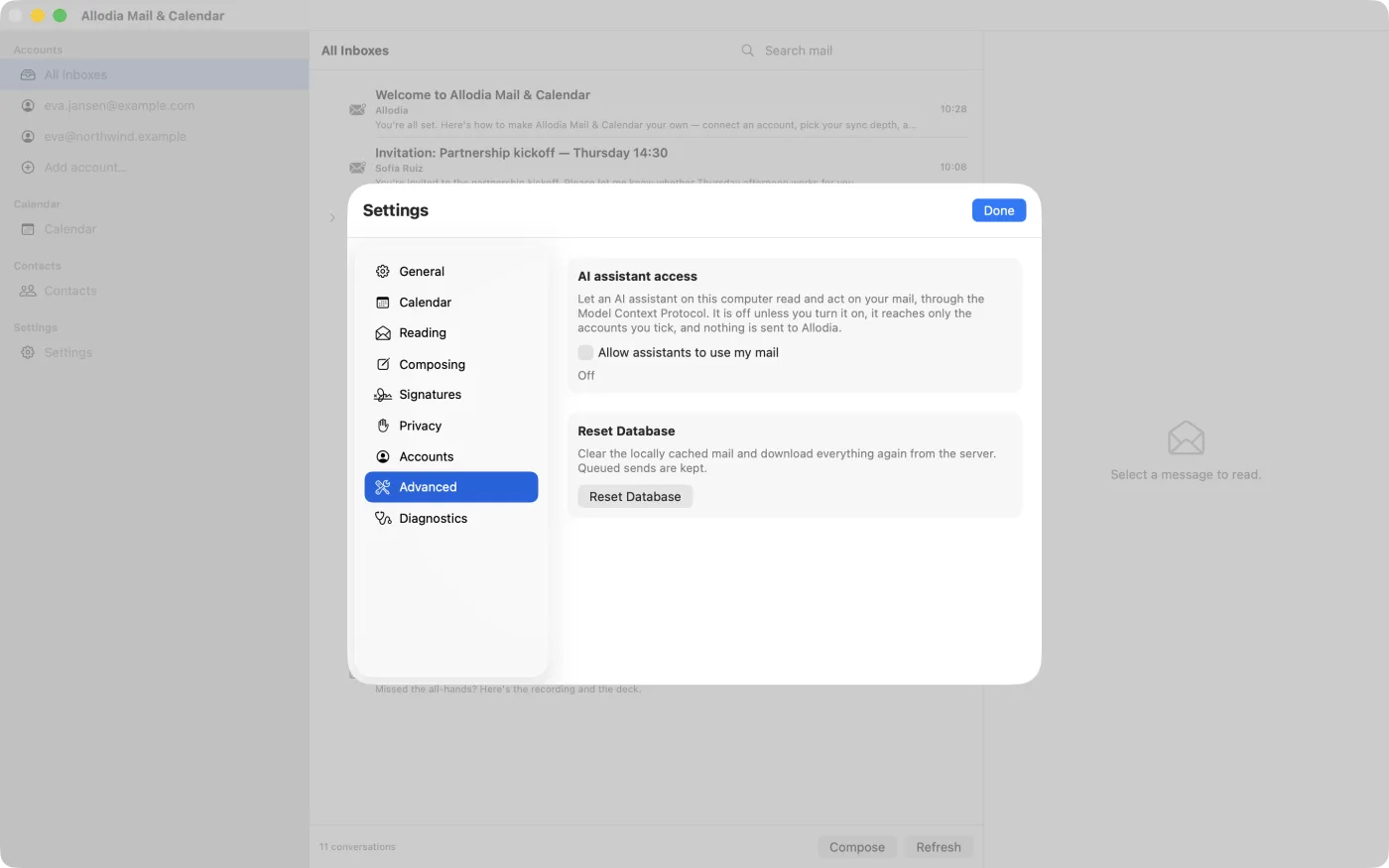This screenshot has width=1389, height=868.
Task: Select Accounts settings tab
Action: (x=451, y=456)
